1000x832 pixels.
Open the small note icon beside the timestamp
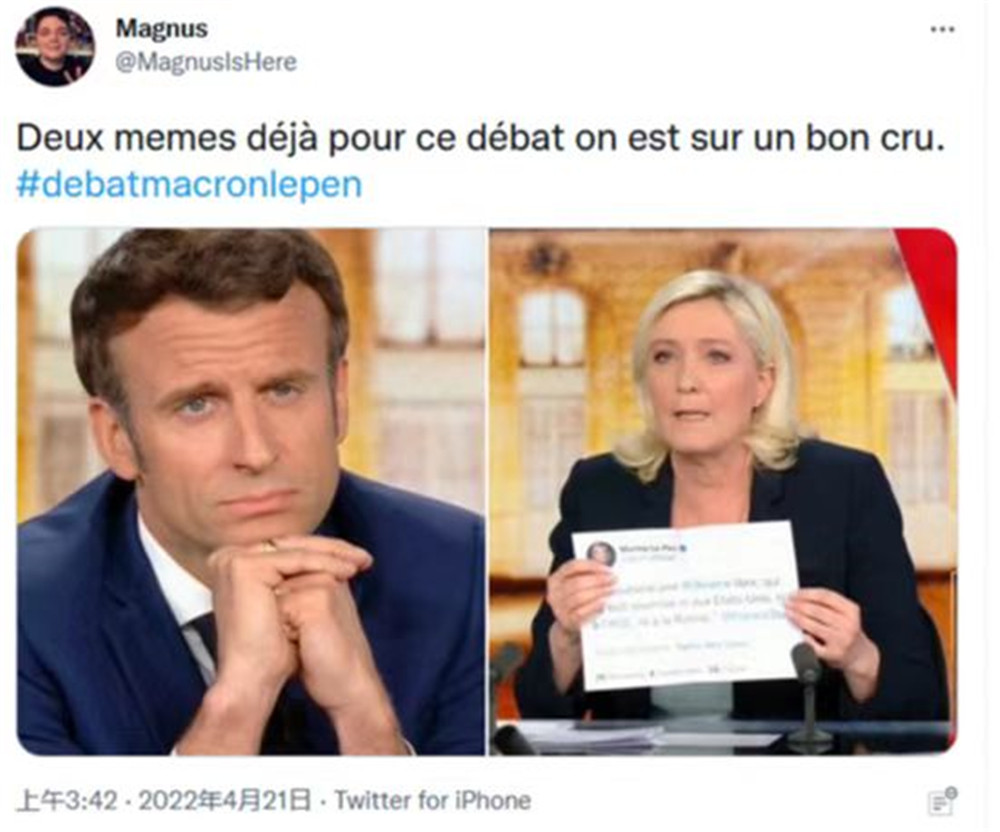click(941, 801)
